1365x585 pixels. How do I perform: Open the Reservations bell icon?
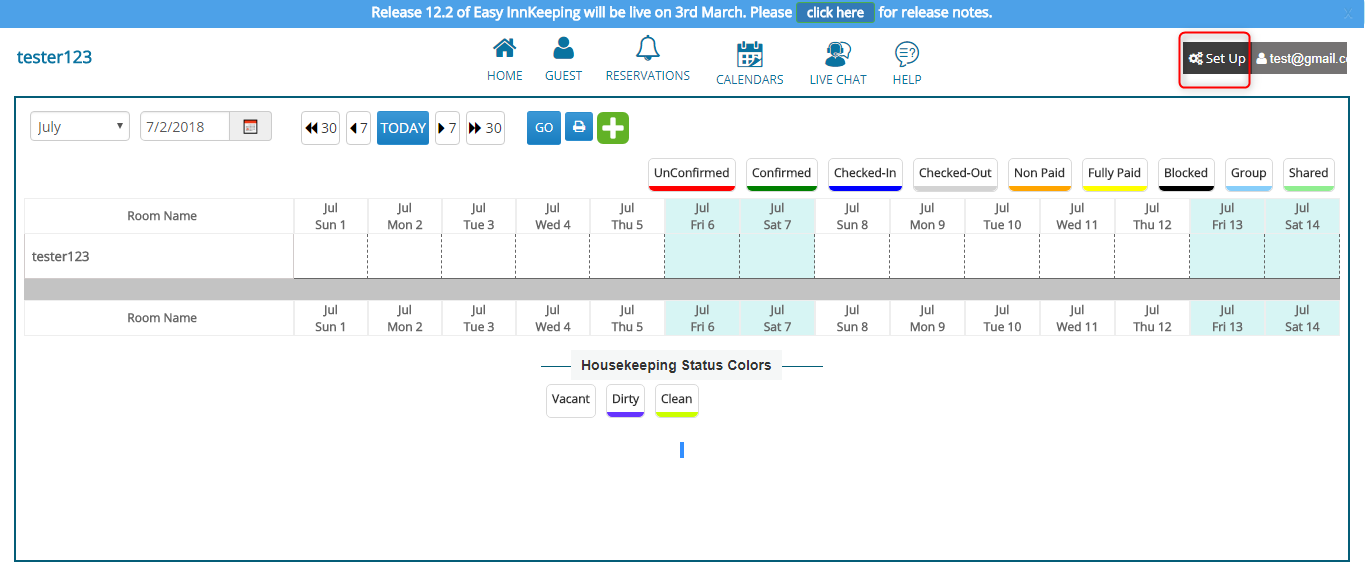coord(647,49)
